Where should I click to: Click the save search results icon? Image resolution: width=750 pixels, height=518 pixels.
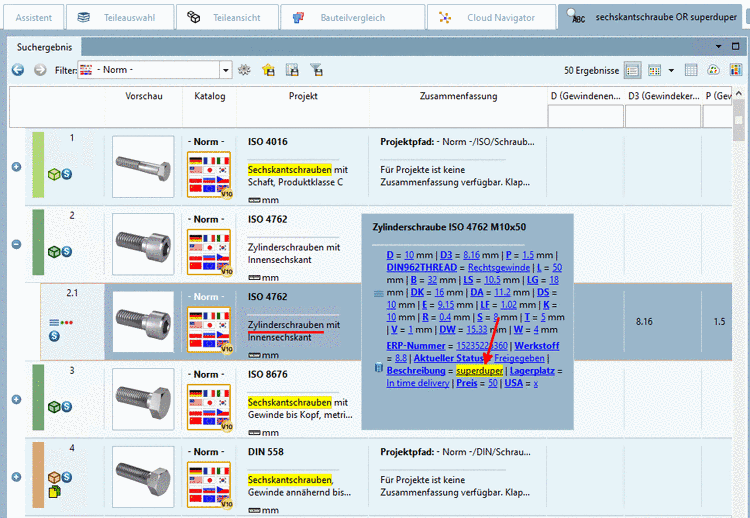292,70
